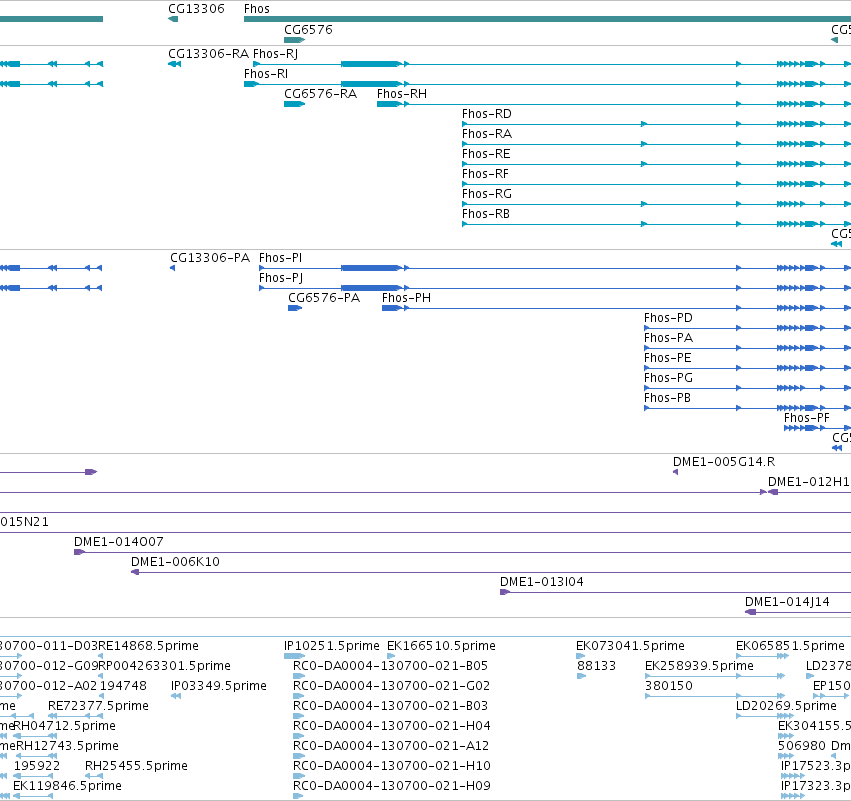Viewport: 851px width, 801px height.
Task: Click the Fhos-PE protein label
Action: pos(668,358)
